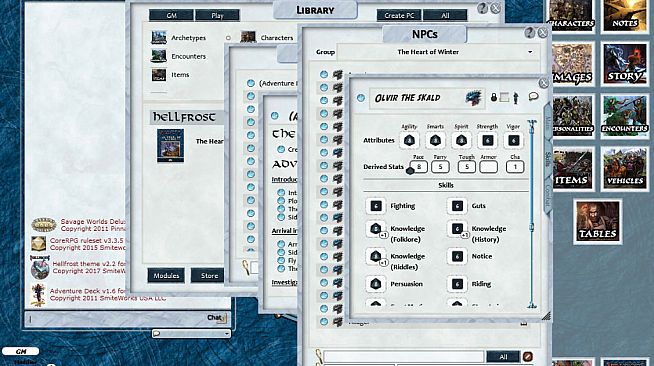Click the red icon beside the NPCs All button

527,356
